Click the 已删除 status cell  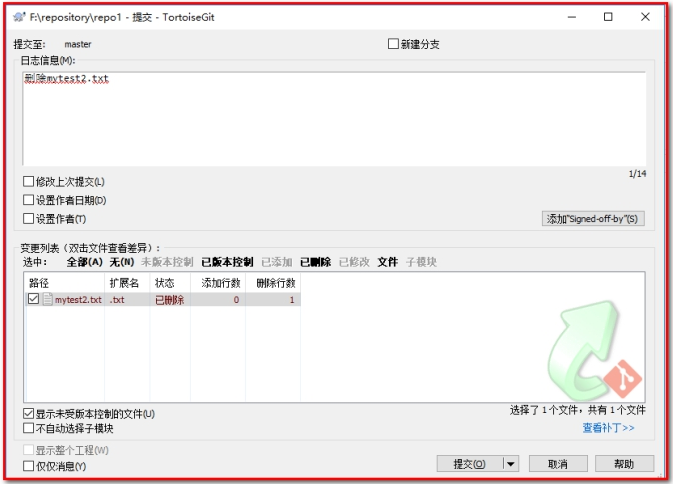click(x=170, y=299)
